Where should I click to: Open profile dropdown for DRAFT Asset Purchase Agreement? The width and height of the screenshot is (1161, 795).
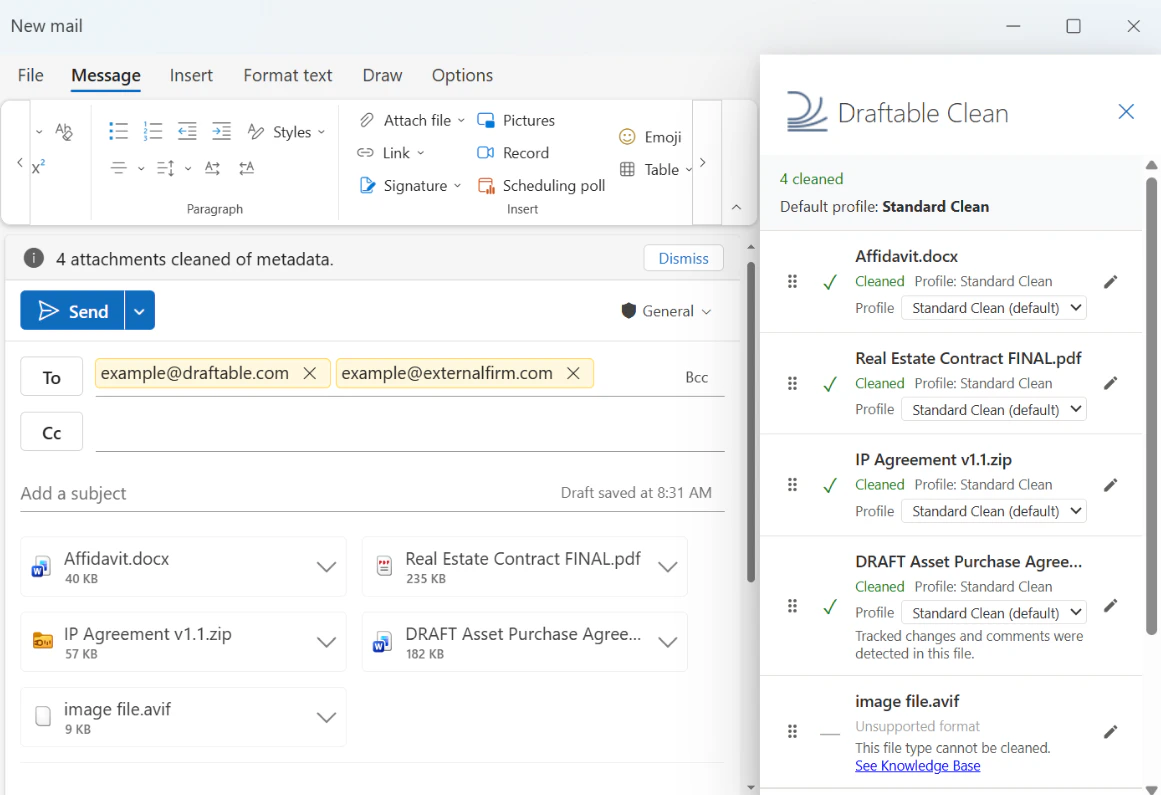coord(993,613)
